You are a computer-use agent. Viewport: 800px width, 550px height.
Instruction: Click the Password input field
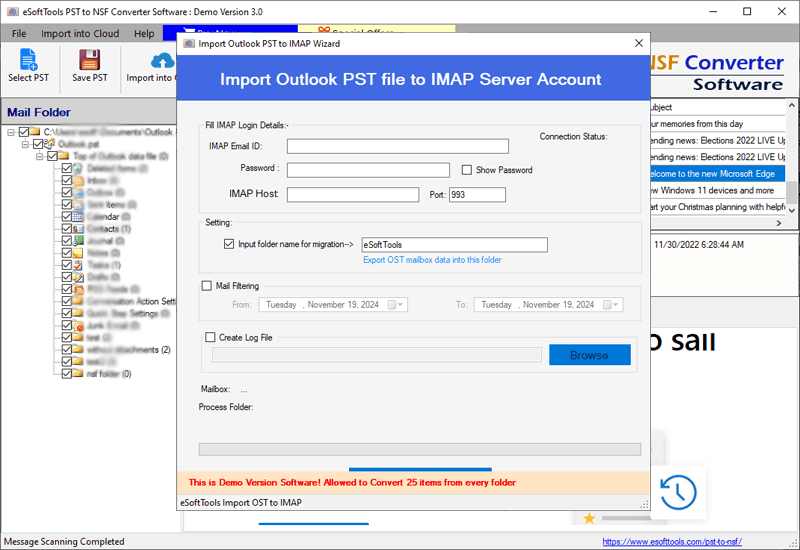tap(368, 170)
